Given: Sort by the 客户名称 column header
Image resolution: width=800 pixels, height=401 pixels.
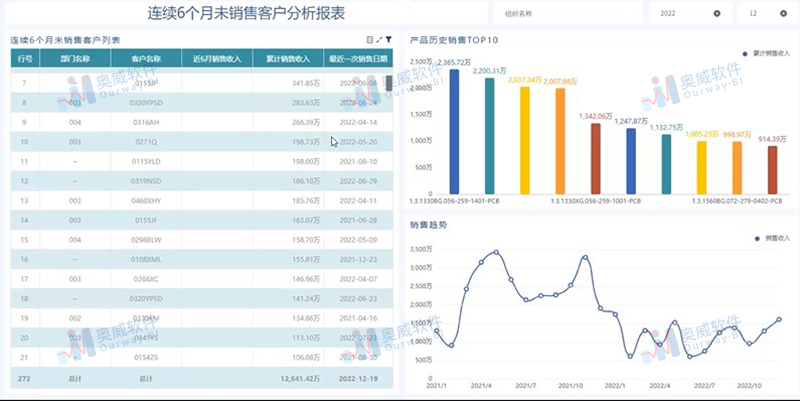Looking at the screenshot, I should pos(146,59).
